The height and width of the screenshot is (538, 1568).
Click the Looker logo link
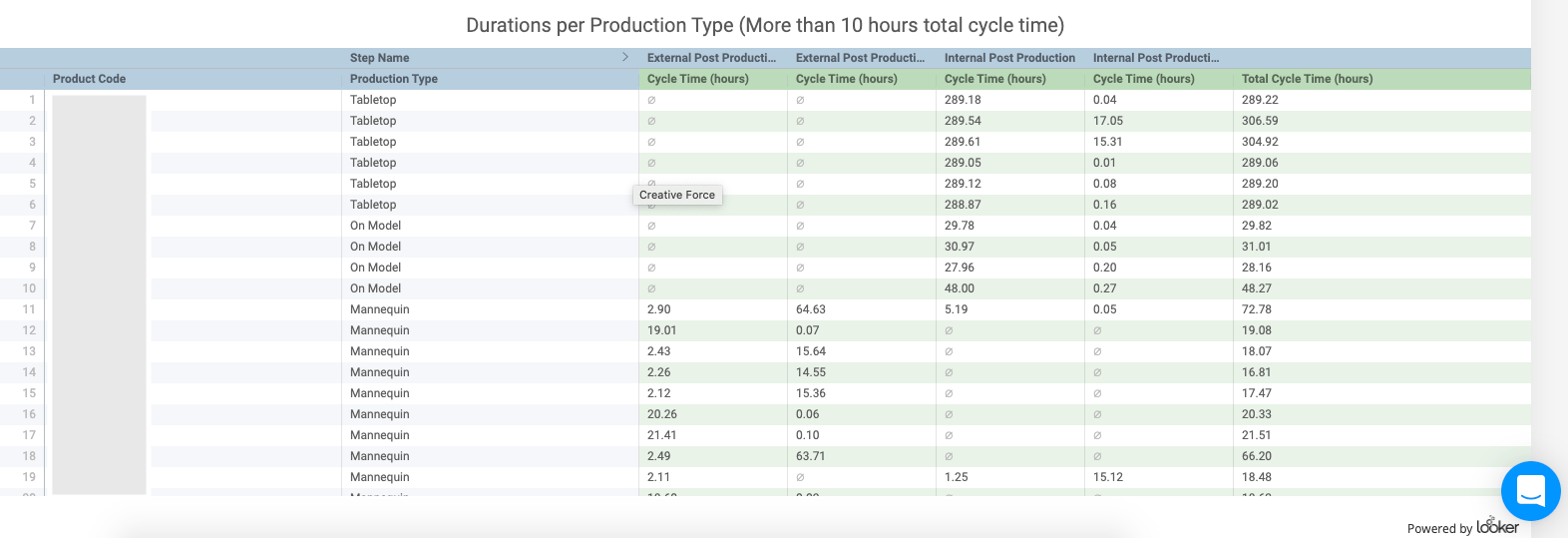point(1497,526)
